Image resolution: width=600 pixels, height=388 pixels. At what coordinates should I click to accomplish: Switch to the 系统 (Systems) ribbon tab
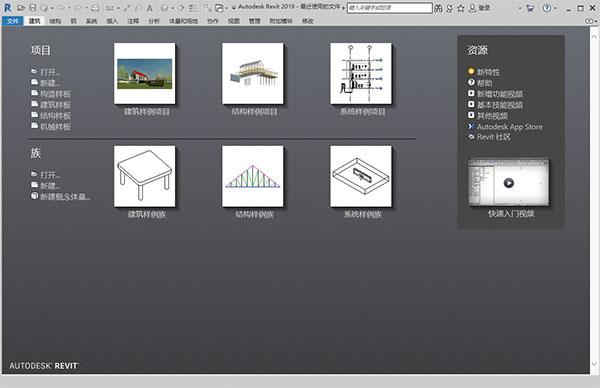coord(91,21)
